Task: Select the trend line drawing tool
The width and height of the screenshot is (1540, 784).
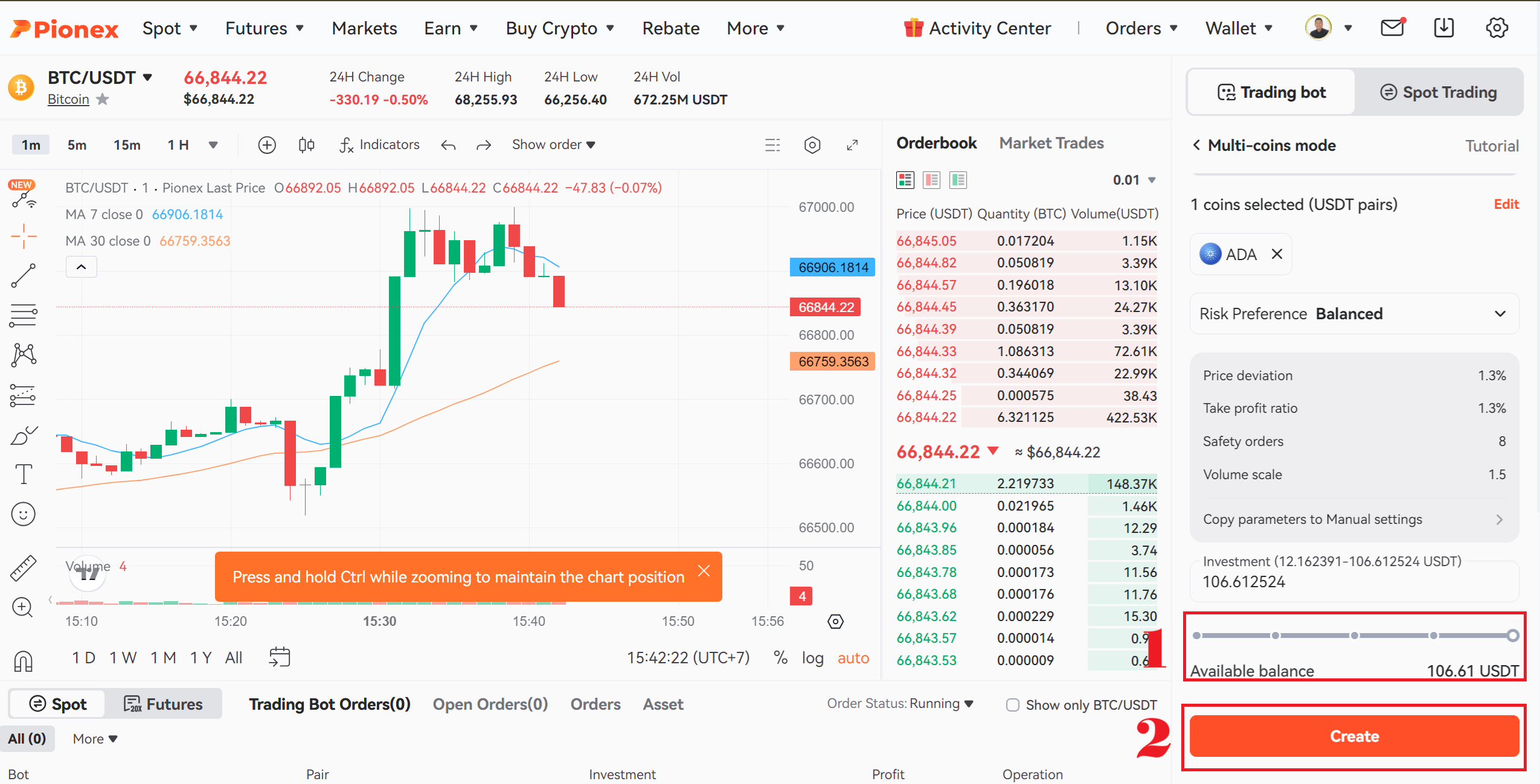Action: tap(24, 276)
